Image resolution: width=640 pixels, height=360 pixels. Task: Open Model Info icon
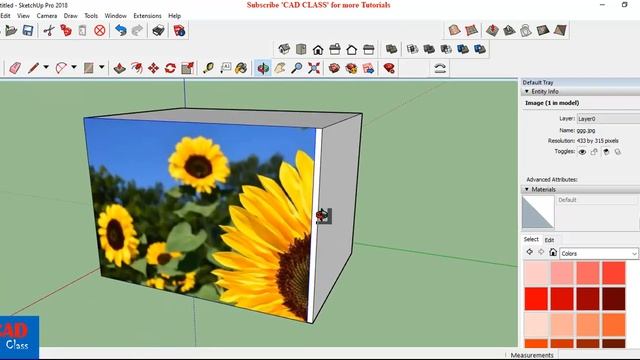pos(179,31)
